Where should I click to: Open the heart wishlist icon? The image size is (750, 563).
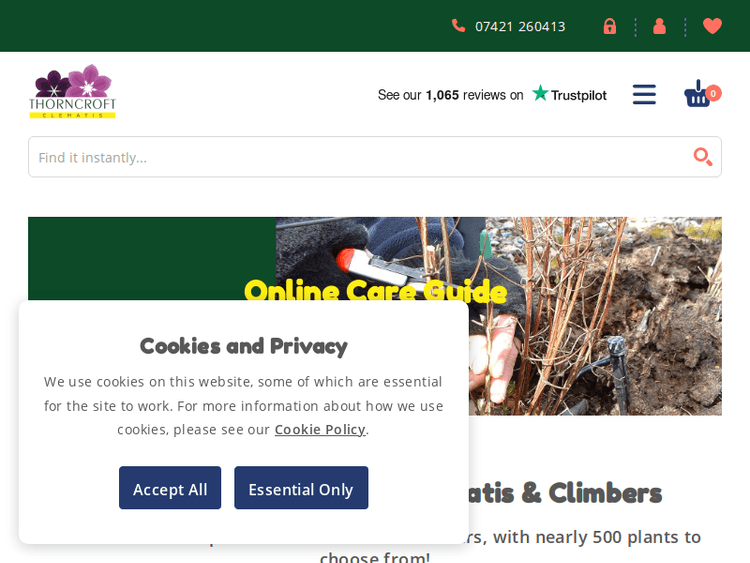pyautogui.click(x=712, y=26)
